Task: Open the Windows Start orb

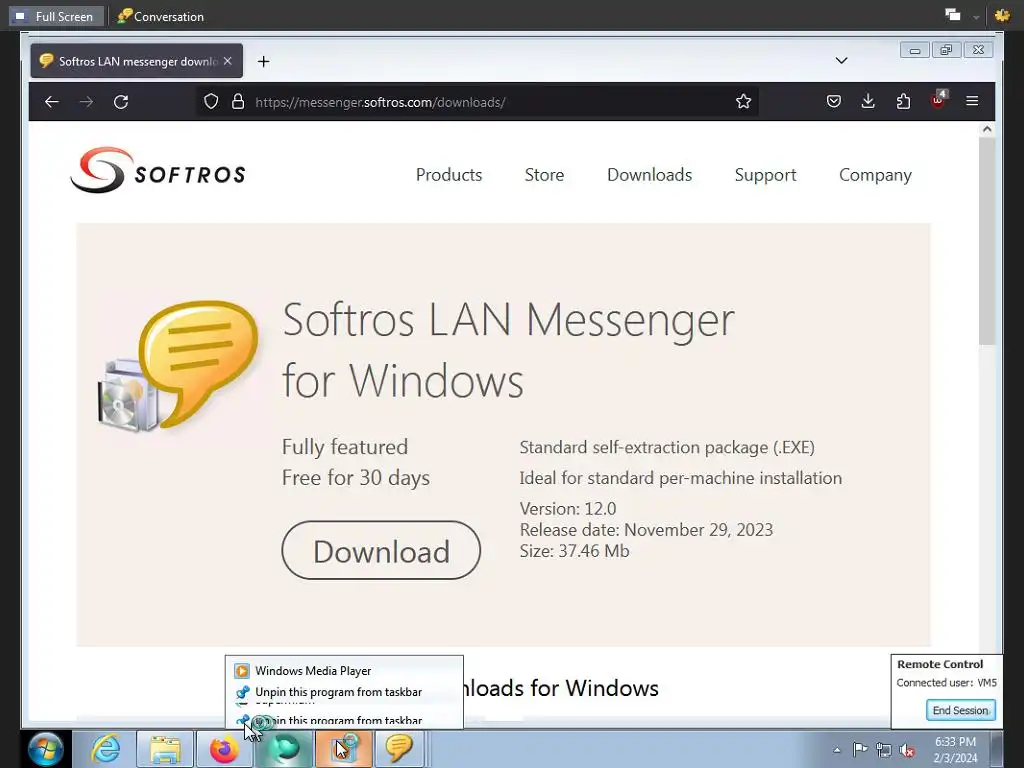Action: click(x=46, y=748)
